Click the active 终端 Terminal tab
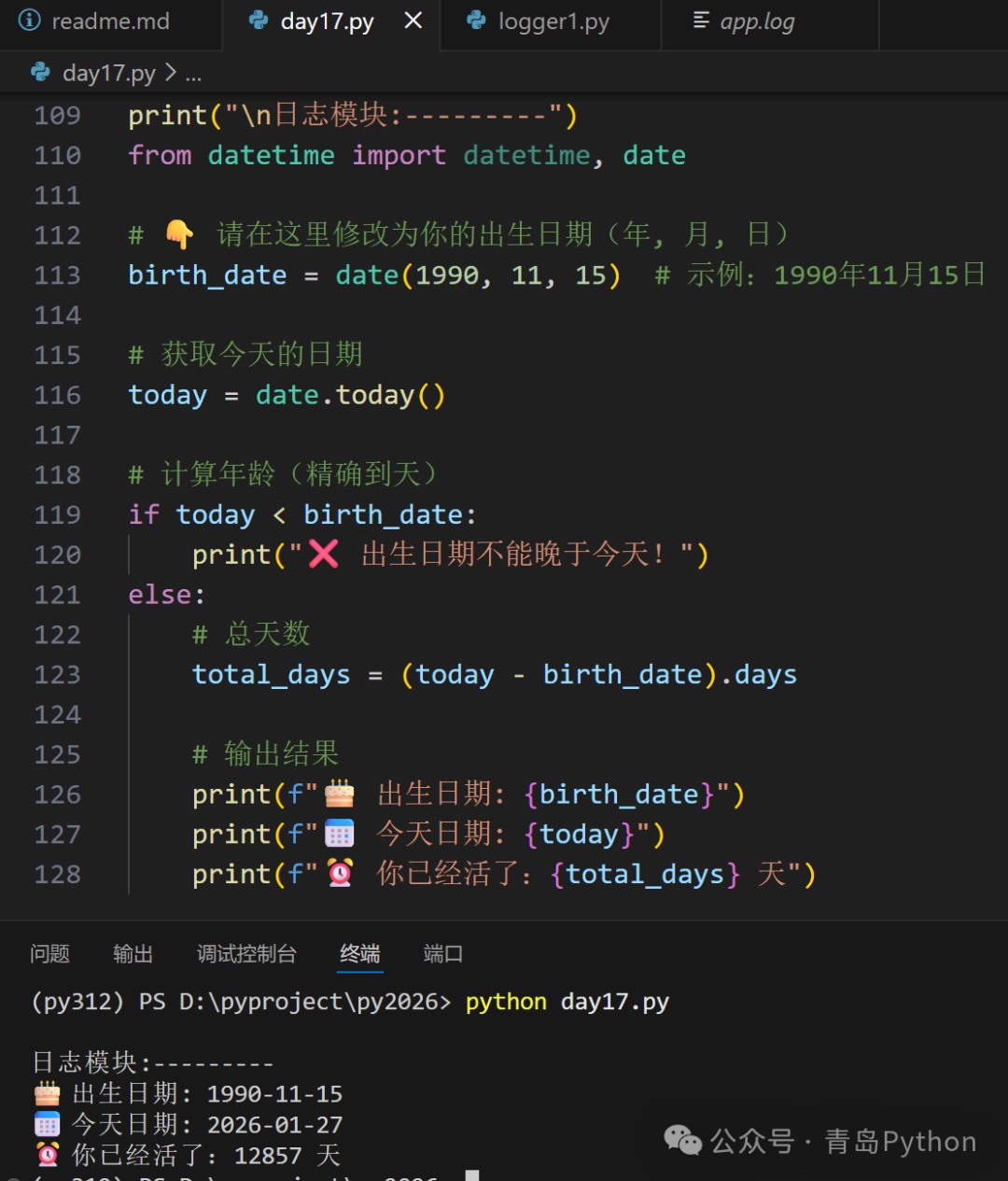Viewport: 1008px width, 1181px height. coord(359,953)
